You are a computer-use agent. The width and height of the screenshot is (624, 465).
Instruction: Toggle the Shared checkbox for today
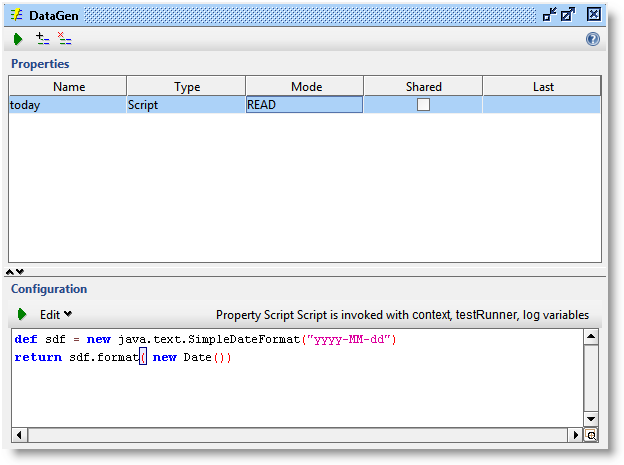point(423,105)
